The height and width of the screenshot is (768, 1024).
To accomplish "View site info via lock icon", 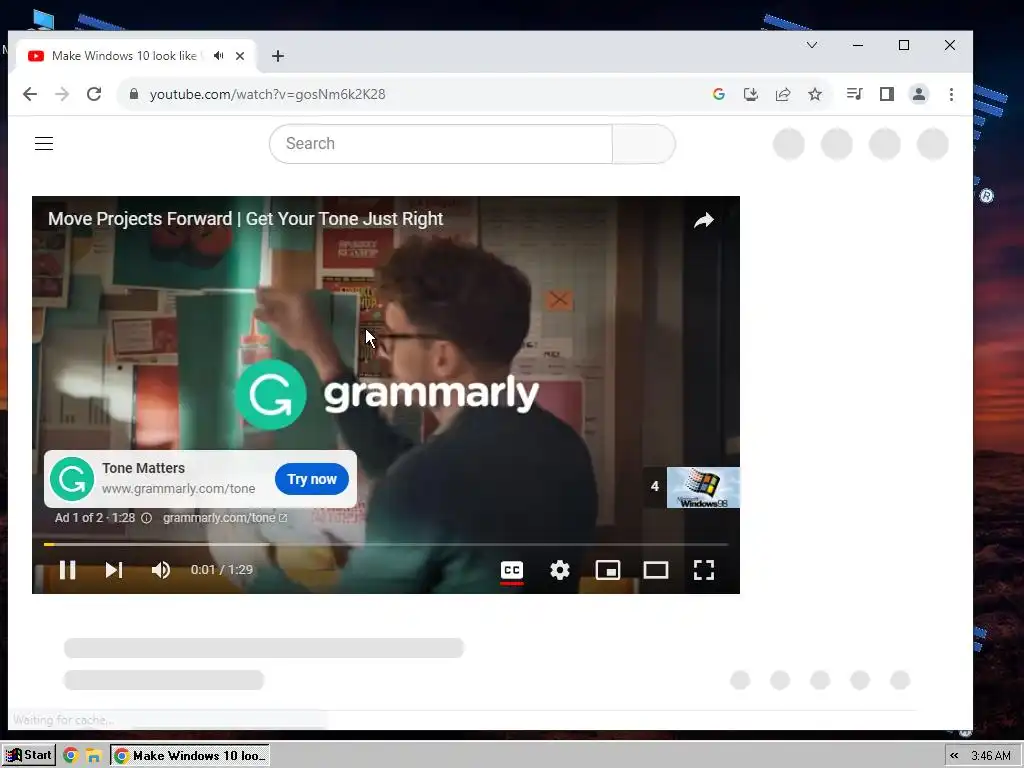I will pos(134,94).
